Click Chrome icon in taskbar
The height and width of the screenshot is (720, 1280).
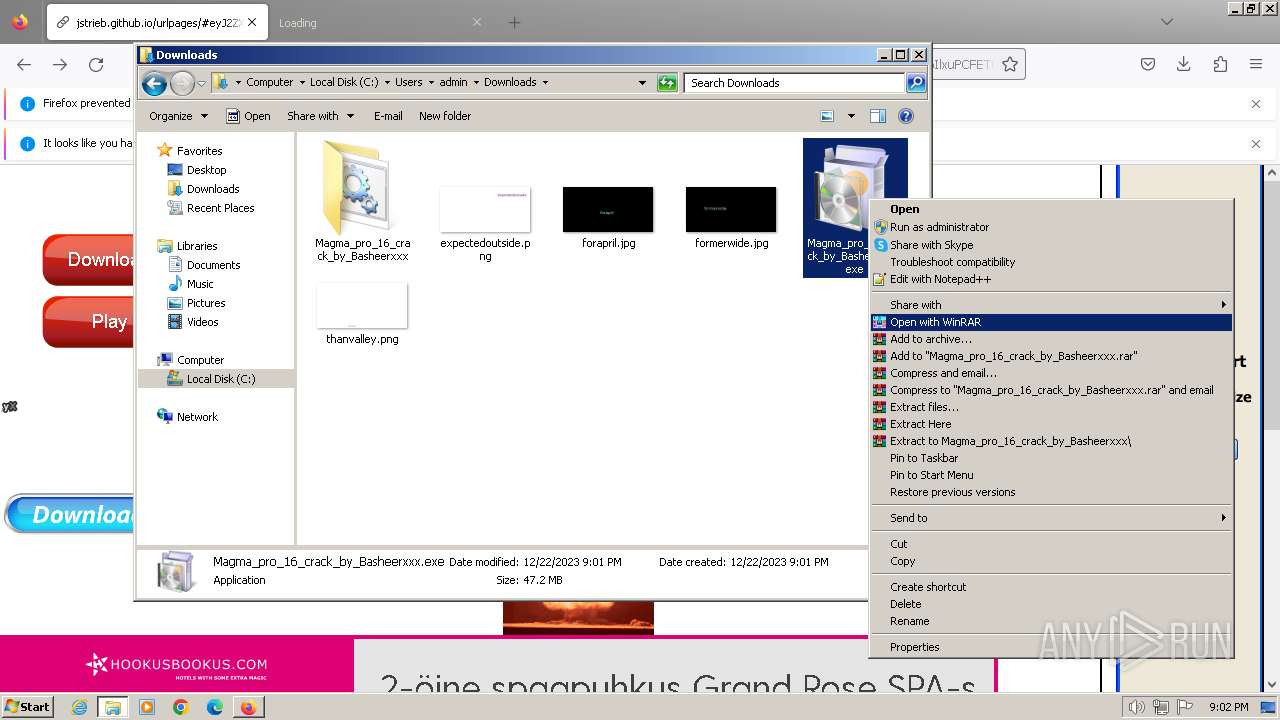(181, 707)
